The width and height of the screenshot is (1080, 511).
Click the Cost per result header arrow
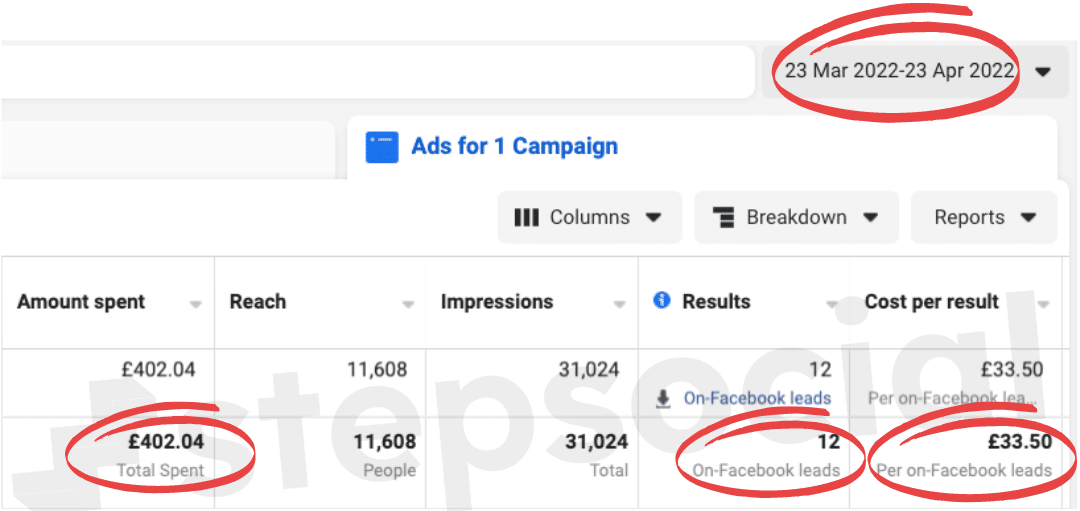coord(1044,304)
